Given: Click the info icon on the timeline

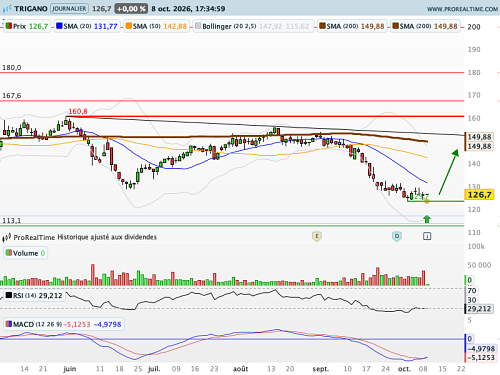Looking at the screenshot, I should click(x=427, y=236).
